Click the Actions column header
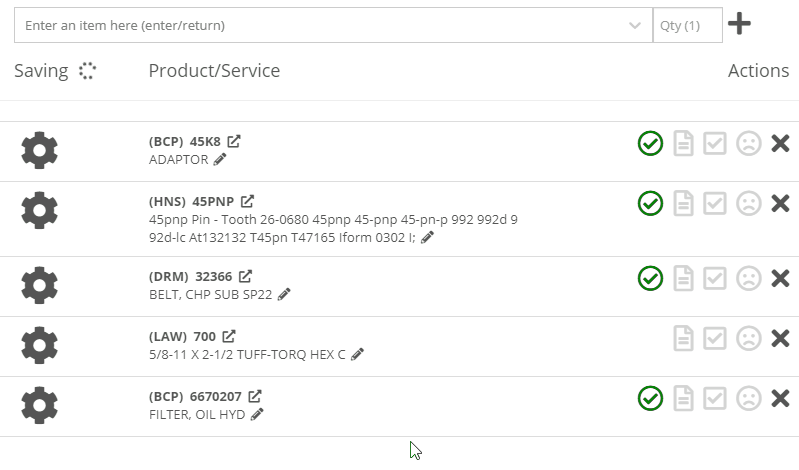 click(758, 71)
